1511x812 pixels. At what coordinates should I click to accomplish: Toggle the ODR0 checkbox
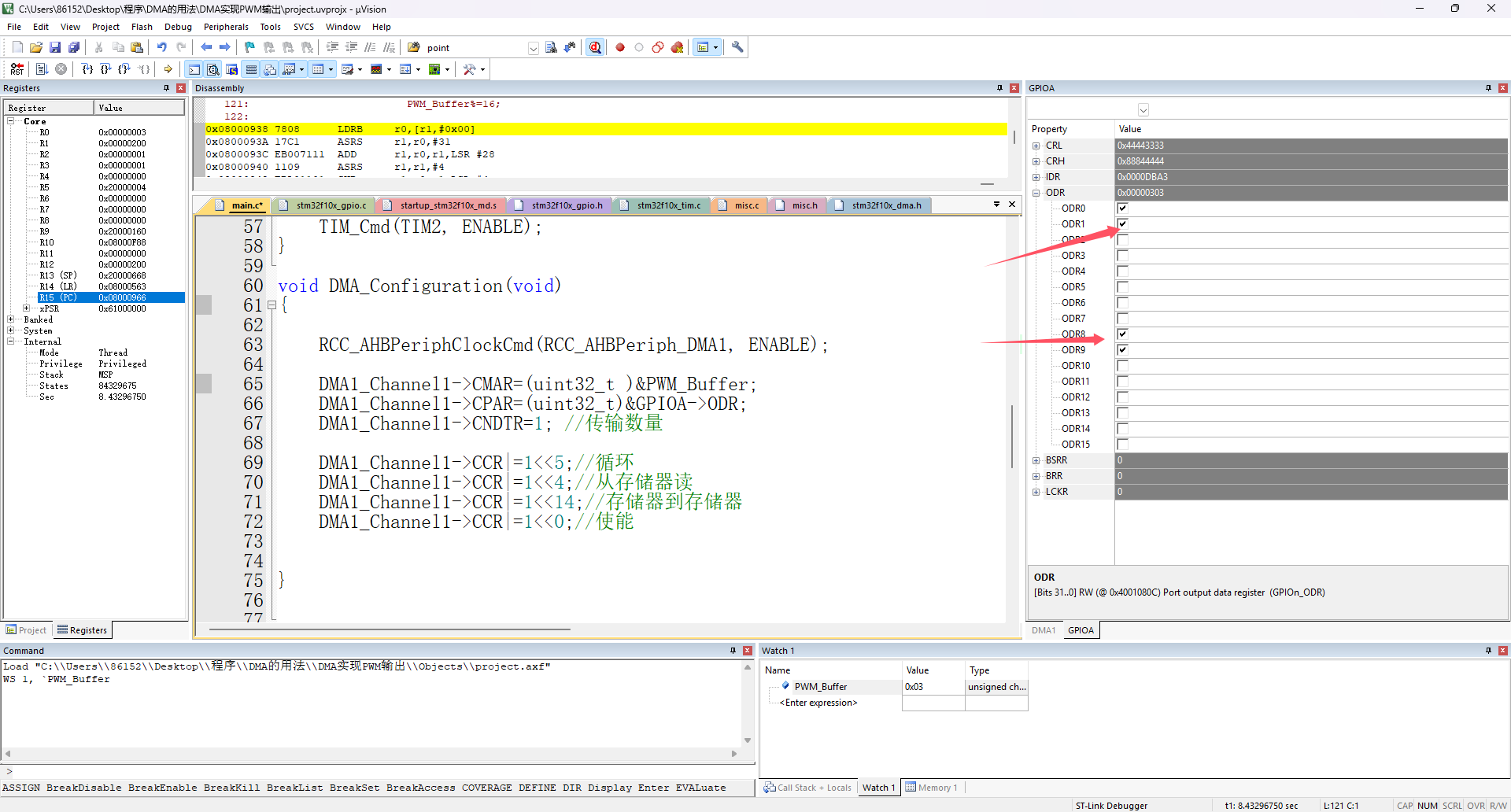pyautogui.click(x=1123, y=209)
